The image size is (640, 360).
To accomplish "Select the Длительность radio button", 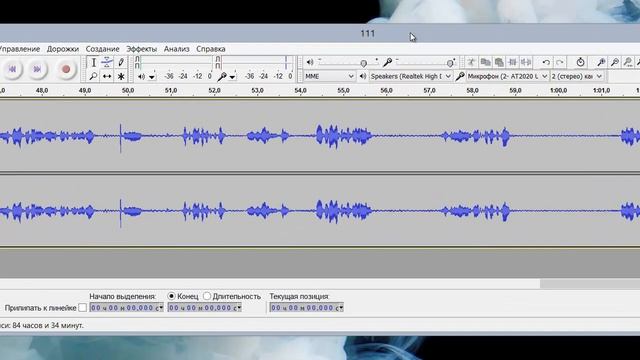I will click(x=207, y=296).
